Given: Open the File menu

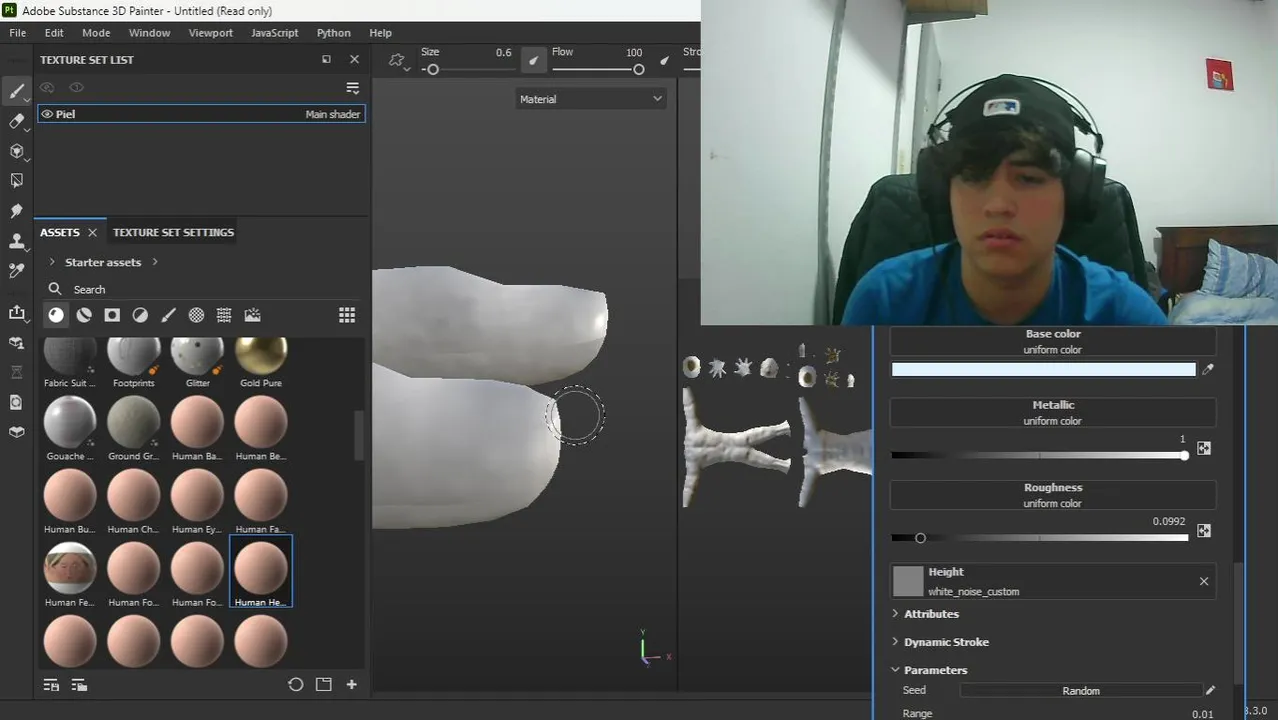Looking at the screenshot, I should pyautogui.click(x=18, y=33).
